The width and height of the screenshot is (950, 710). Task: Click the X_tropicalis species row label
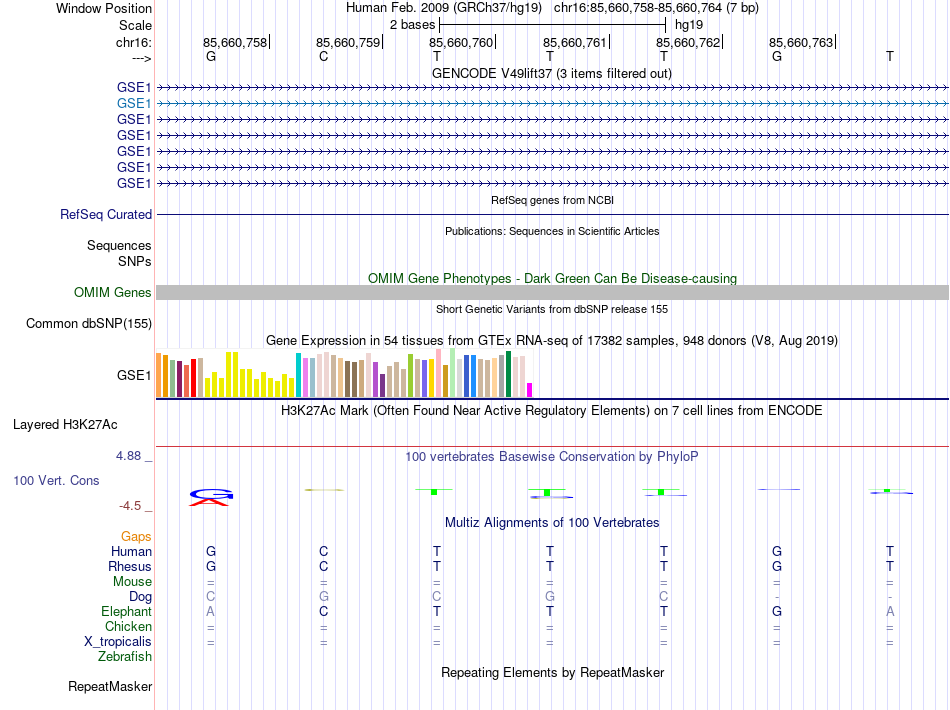click(x=119, y=642)
